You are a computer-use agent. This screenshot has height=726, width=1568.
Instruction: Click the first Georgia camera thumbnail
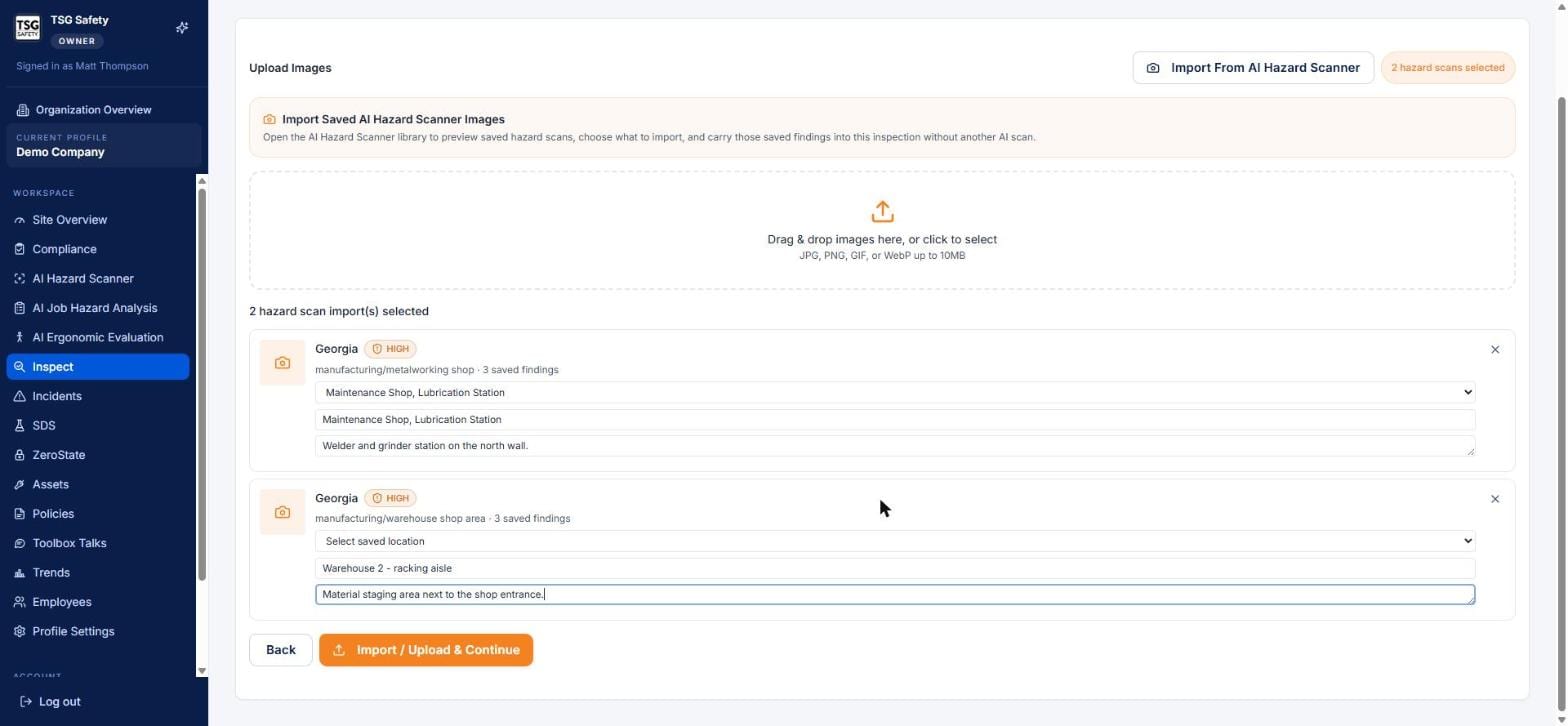coord(282,363)
